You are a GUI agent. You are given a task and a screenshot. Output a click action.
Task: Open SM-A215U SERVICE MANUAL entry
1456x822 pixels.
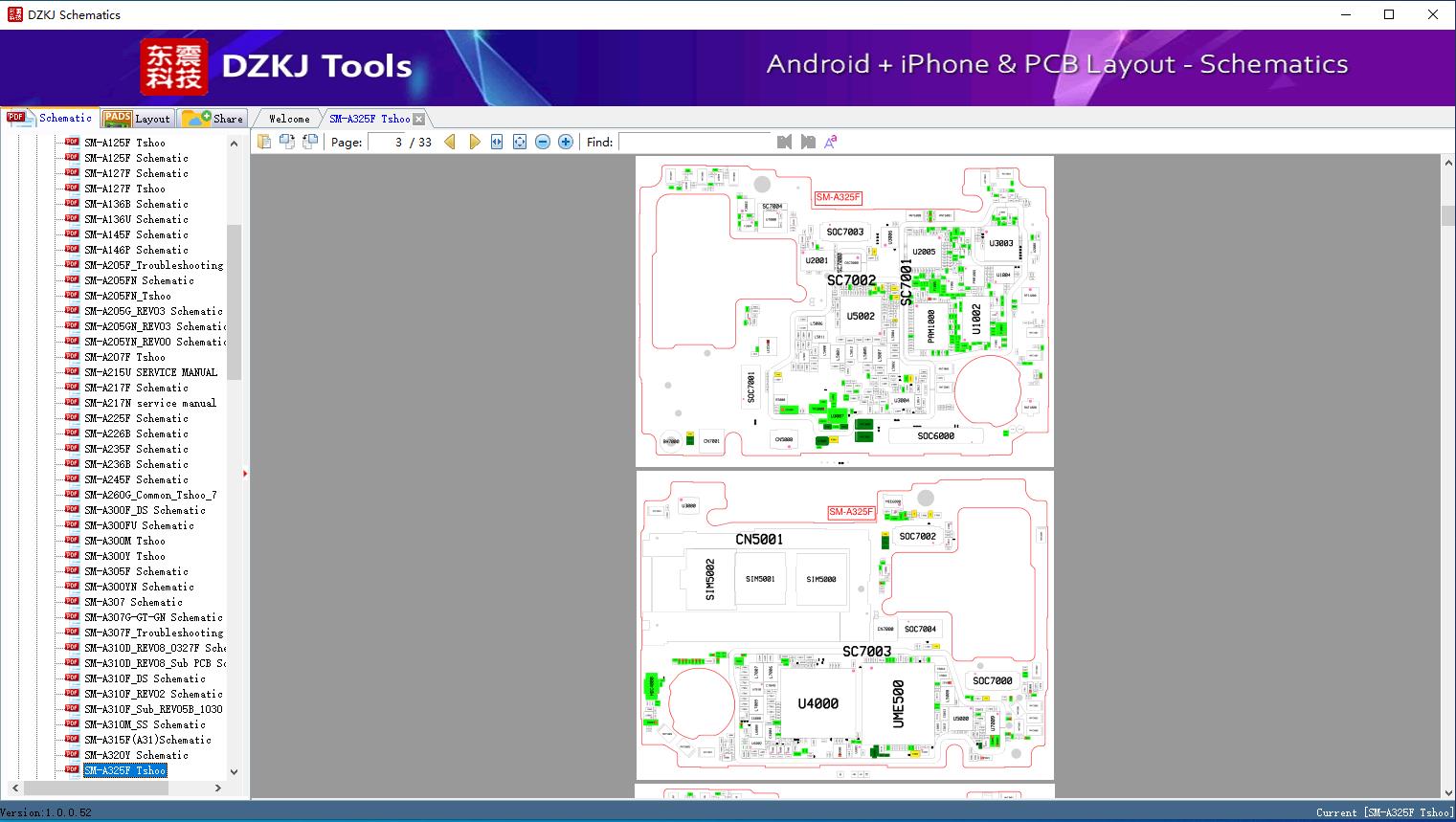(x=150, y=372)
